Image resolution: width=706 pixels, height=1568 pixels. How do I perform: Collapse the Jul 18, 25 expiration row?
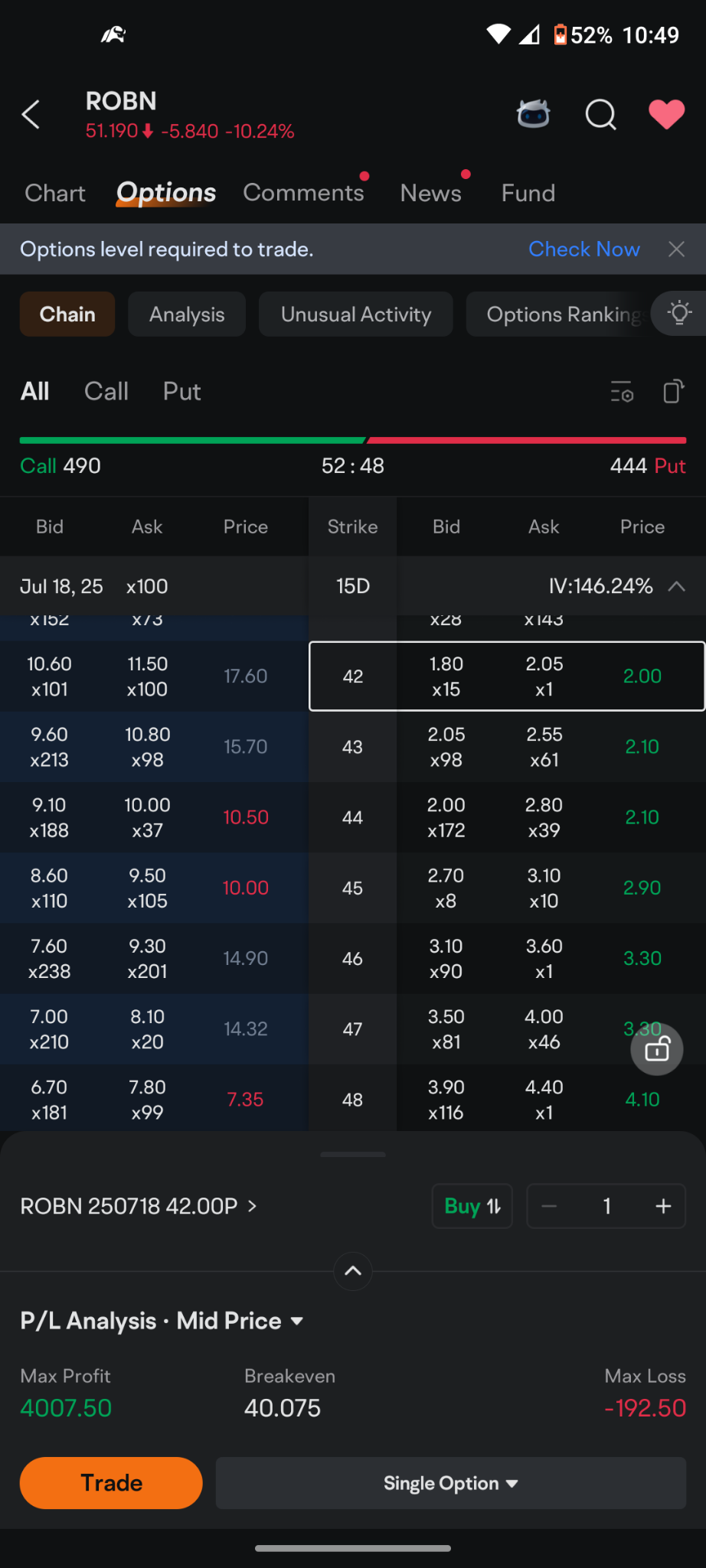pos(676,586)
